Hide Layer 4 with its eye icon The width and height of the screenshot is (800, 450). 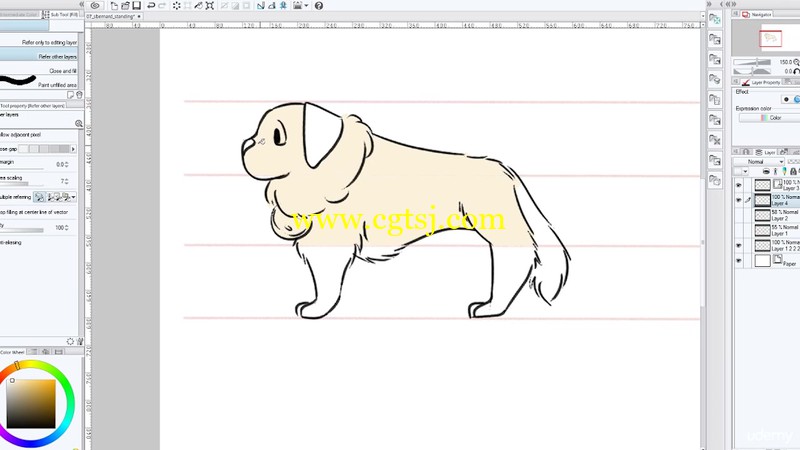[x=739, y=200]
